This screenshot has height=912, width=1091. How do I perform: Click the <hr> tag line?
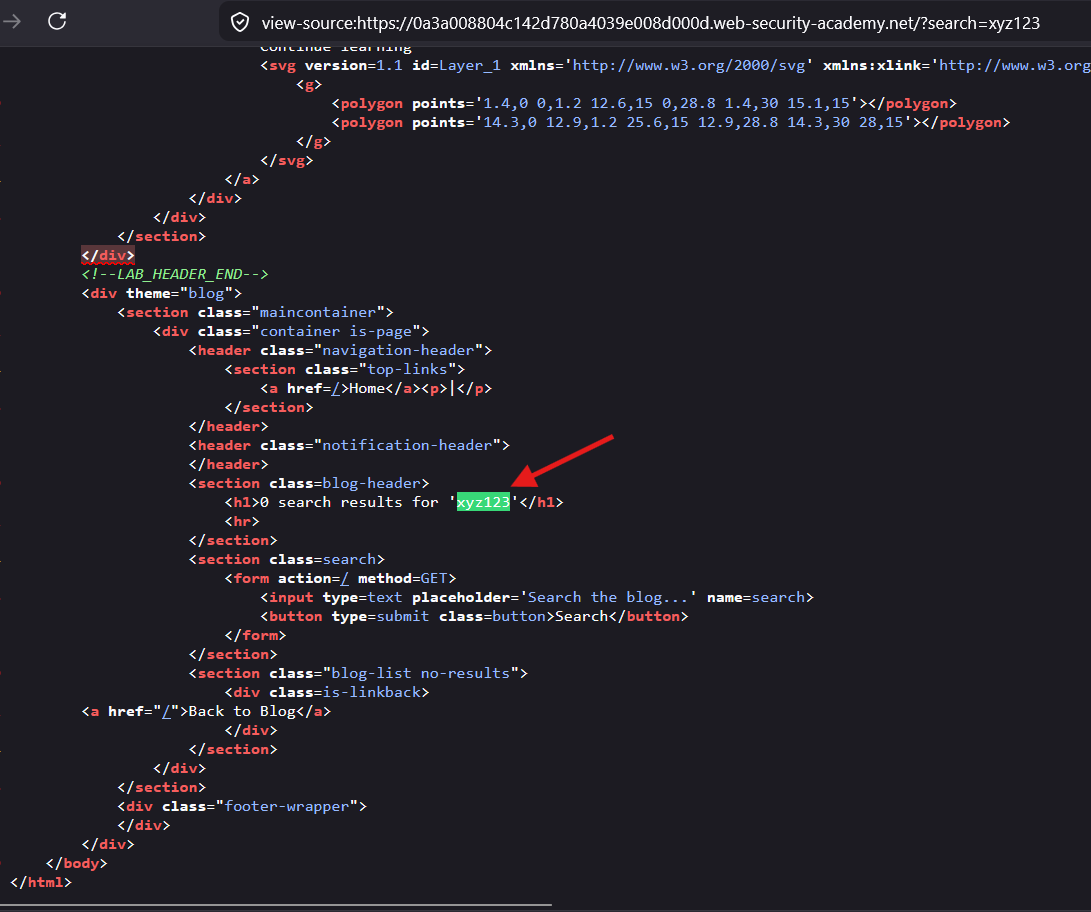[242, 522]
